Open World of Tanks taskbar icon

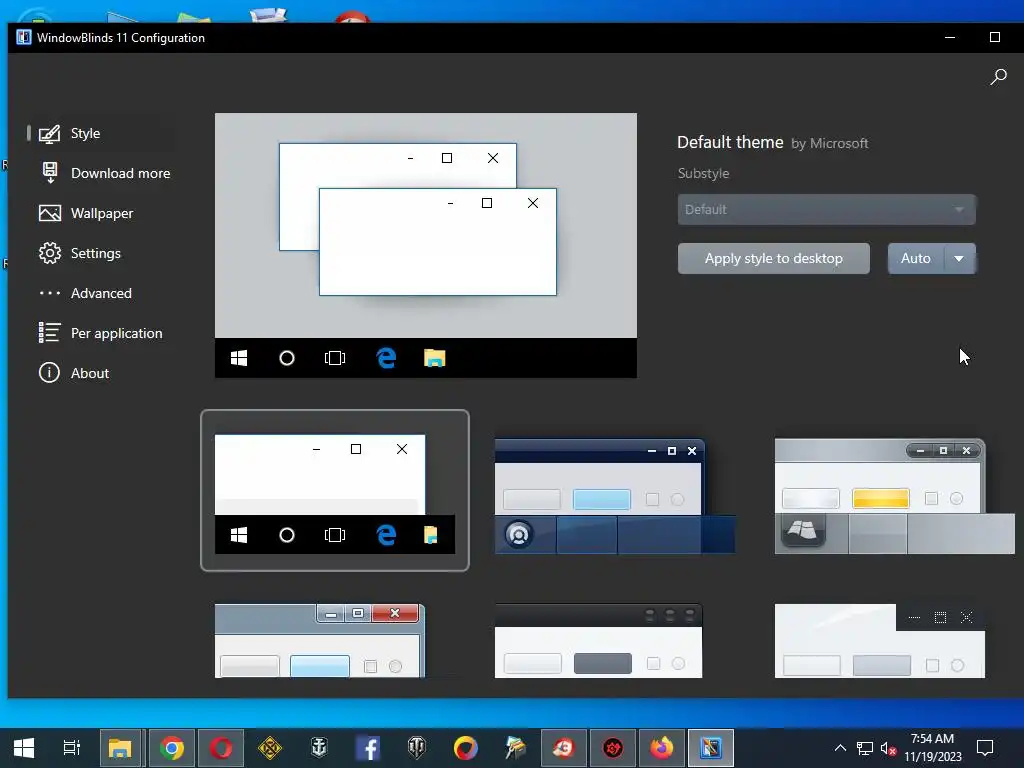coord(417,748)
